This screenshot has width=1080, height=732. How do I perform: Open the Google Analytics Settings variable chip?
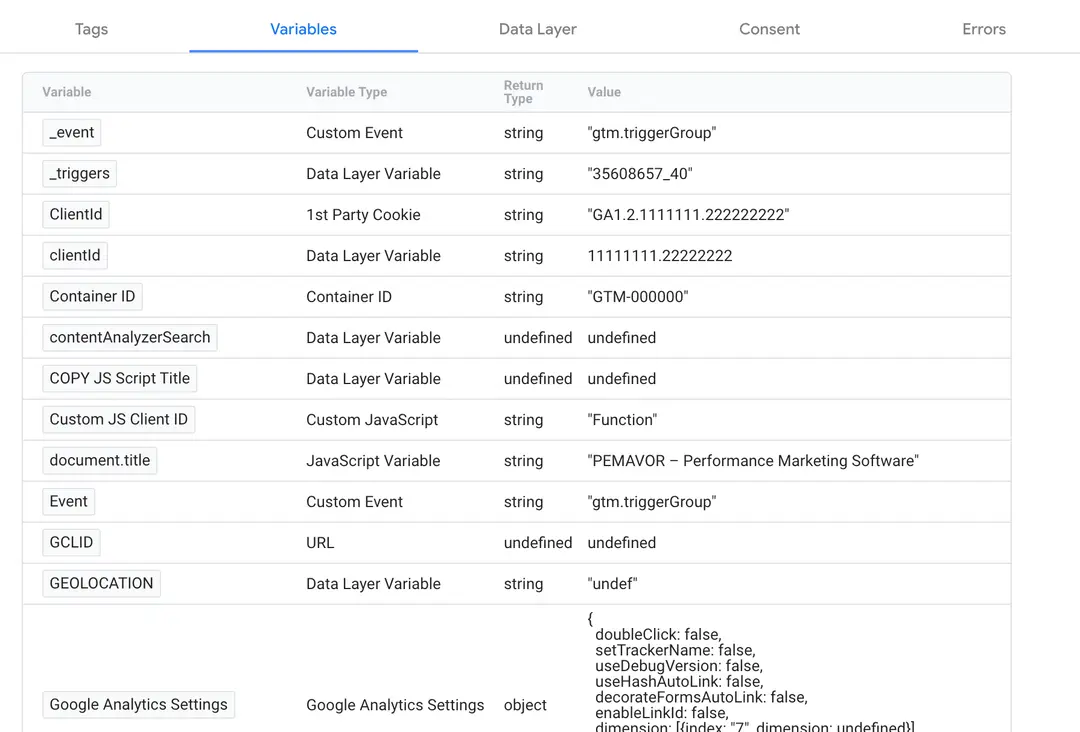point(138,704)
